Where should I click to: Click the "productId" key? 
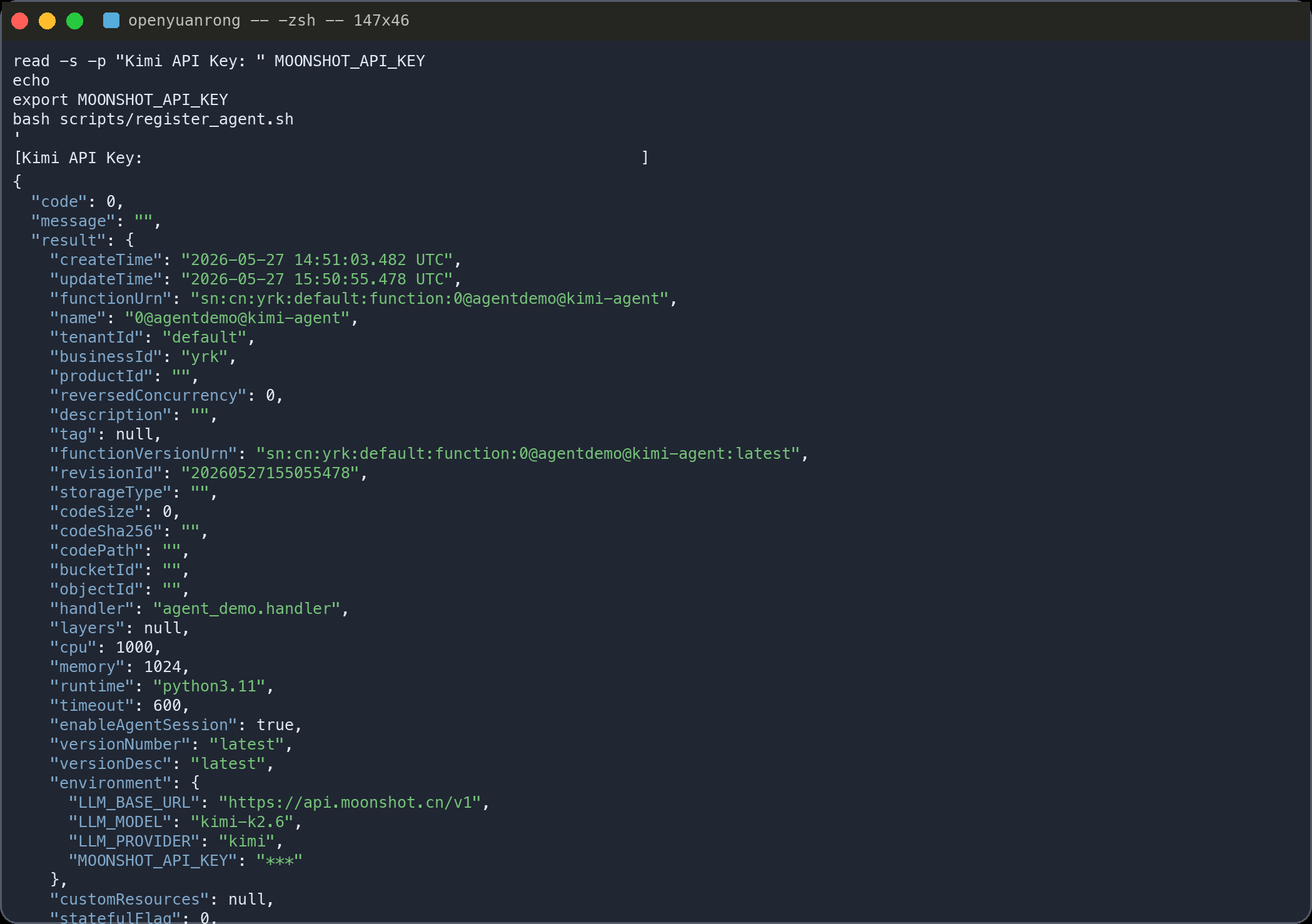pos(101,376)
